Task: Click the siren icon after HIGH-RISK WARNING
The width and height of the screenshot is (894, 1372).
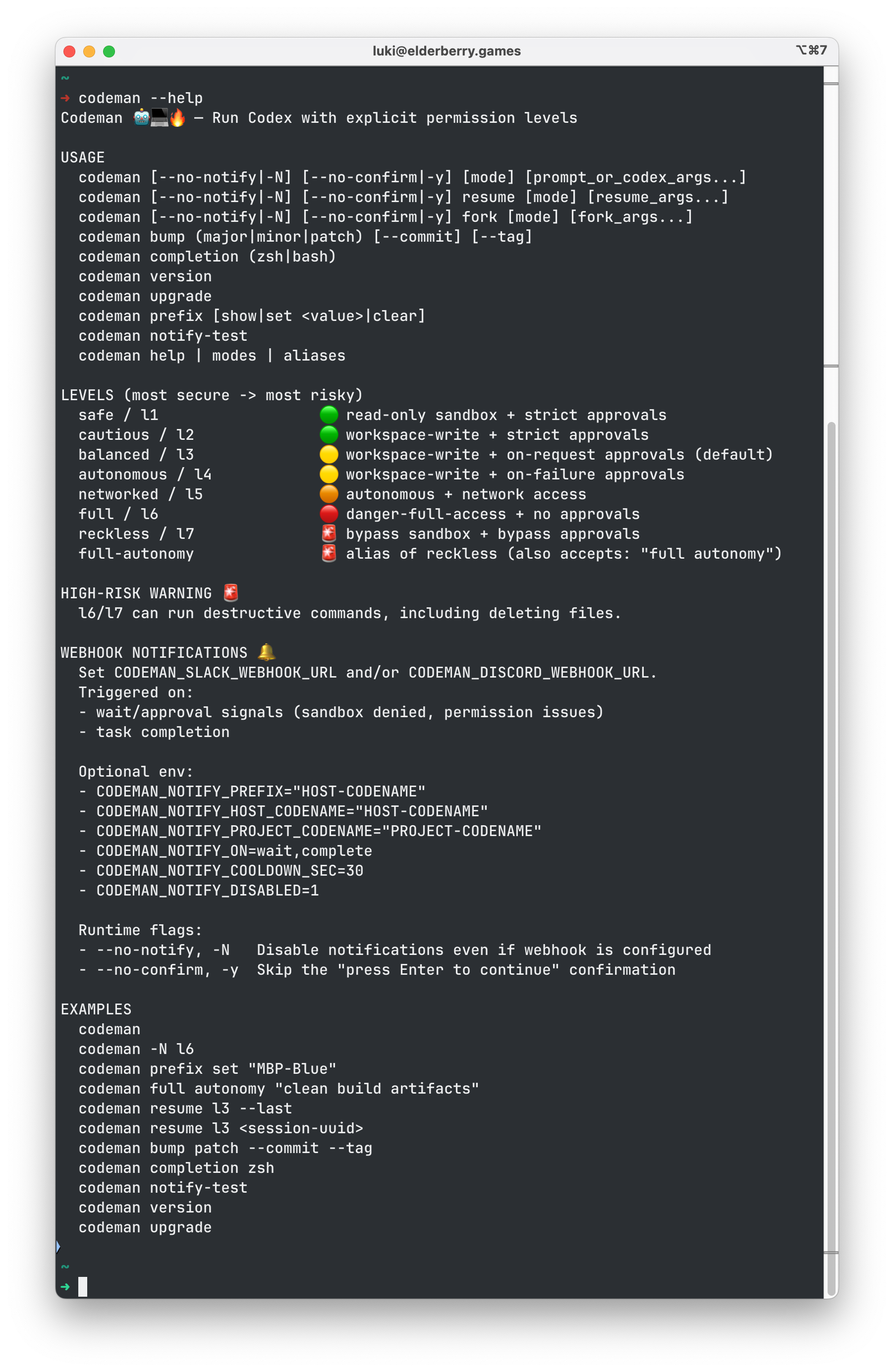Action: click(231, 592)
